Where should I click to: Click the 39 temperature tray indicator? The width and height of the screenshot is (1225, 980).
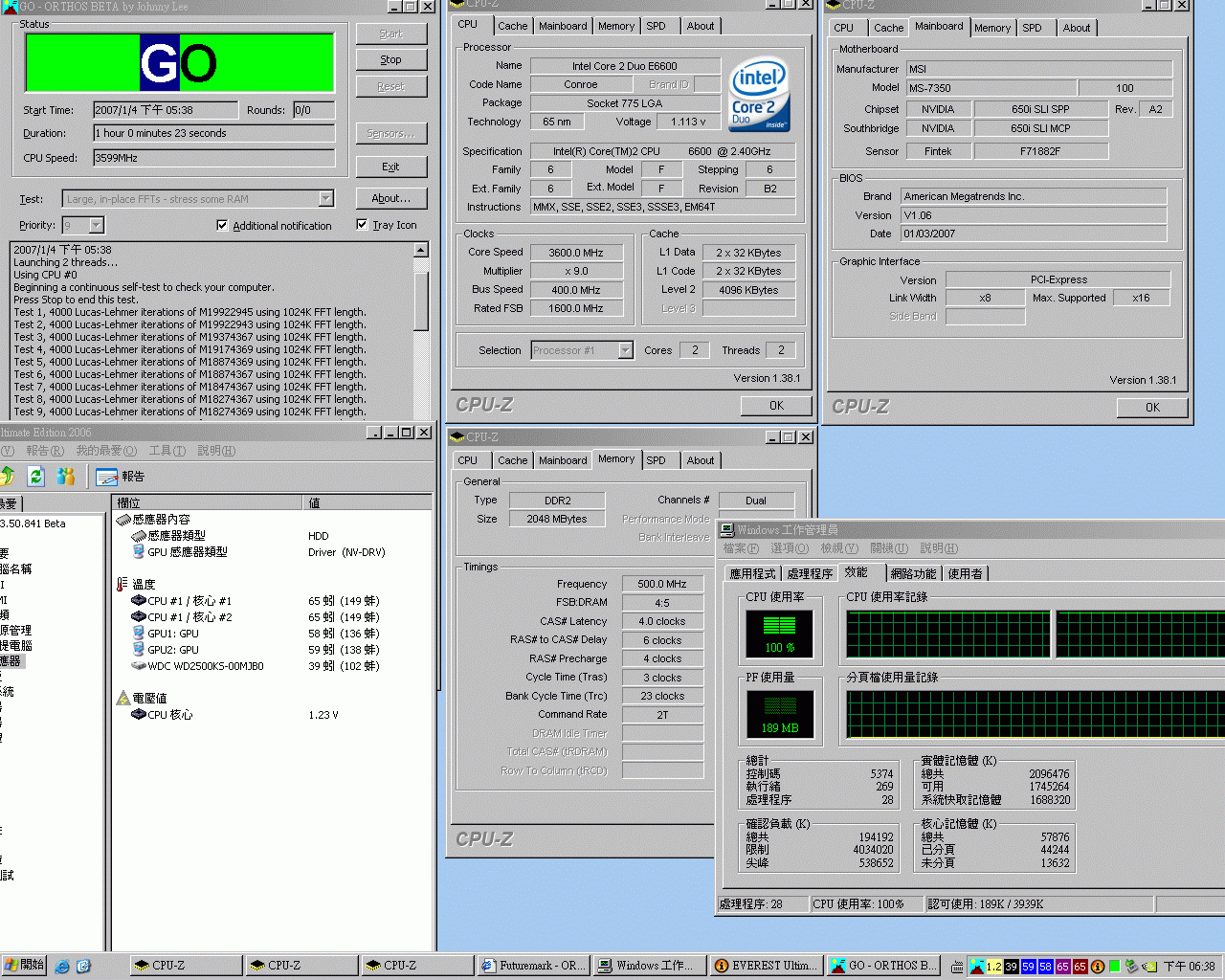pos(1012,967)
